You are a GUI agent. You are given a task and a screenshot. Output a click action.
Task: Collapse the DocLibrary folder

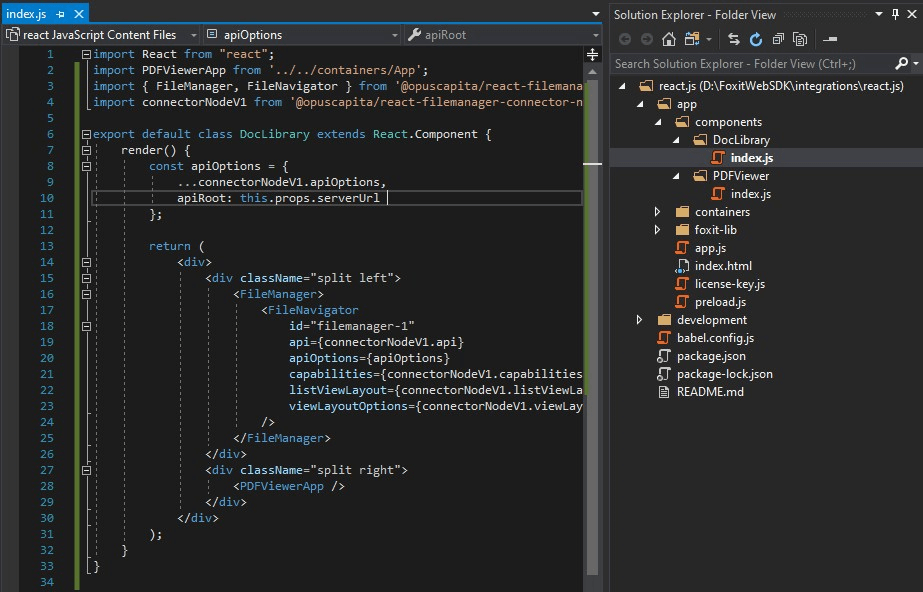click(x=676, y=140)
